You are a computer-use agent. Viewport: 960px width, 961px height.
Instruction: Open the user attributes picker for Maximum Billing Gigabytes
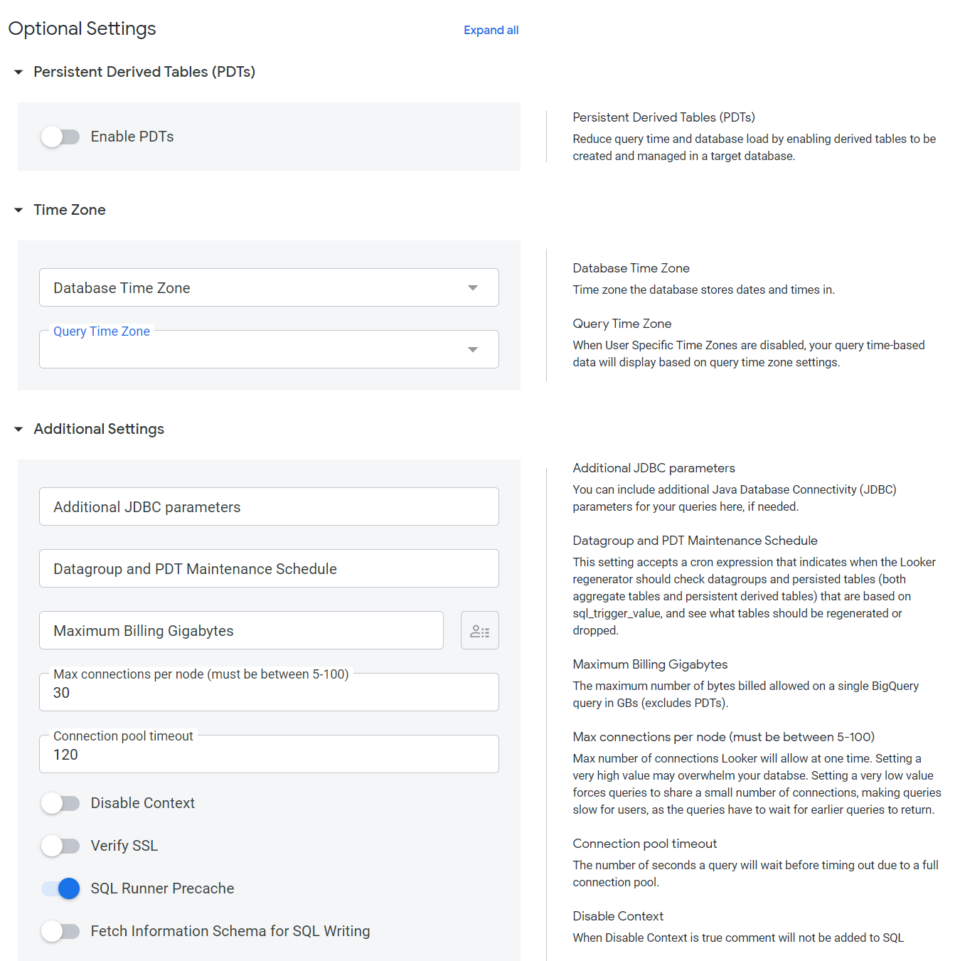coord(479,630)
